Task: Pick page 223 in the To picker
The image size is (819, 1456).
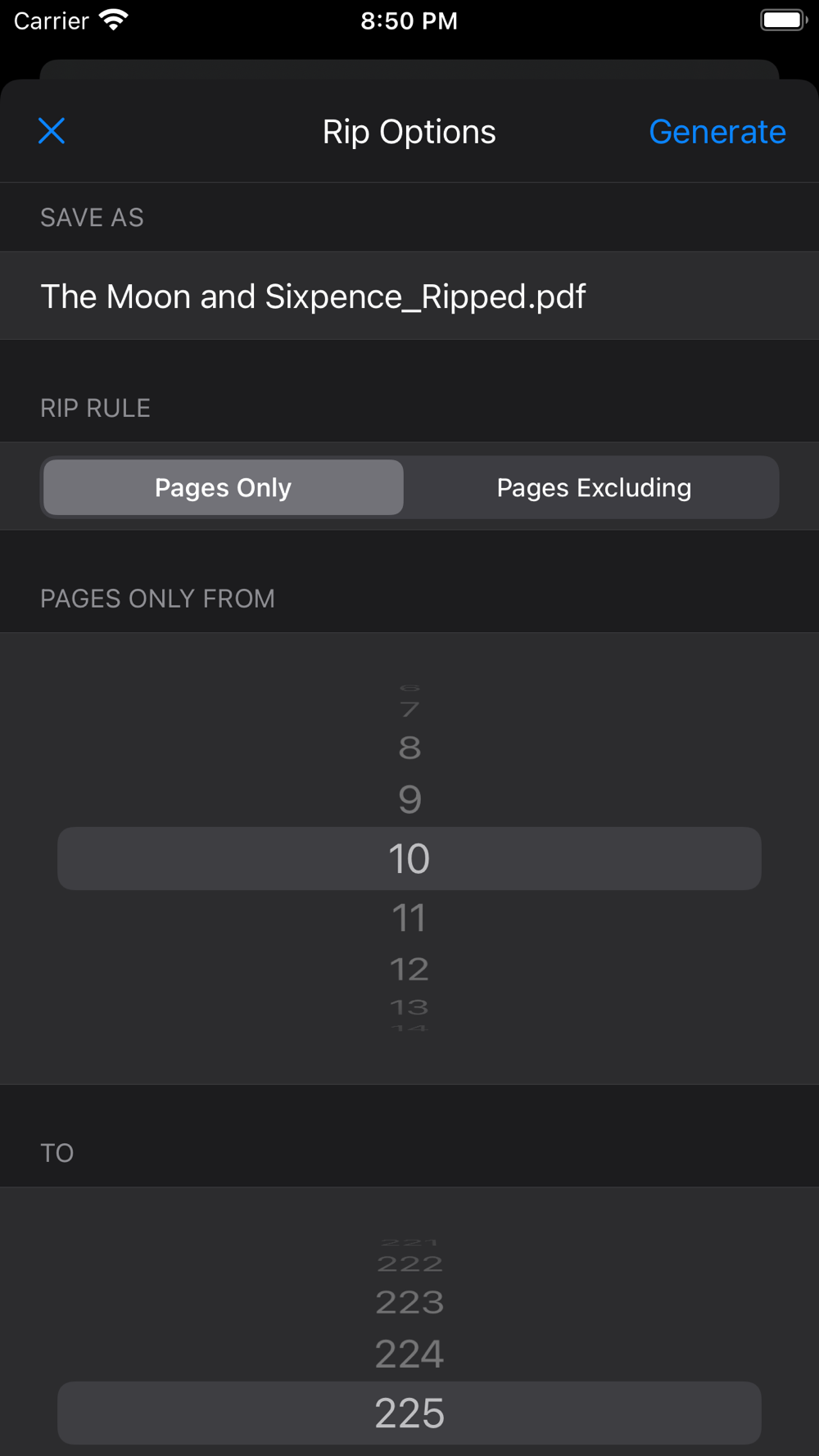Action: pos(409,1302)
